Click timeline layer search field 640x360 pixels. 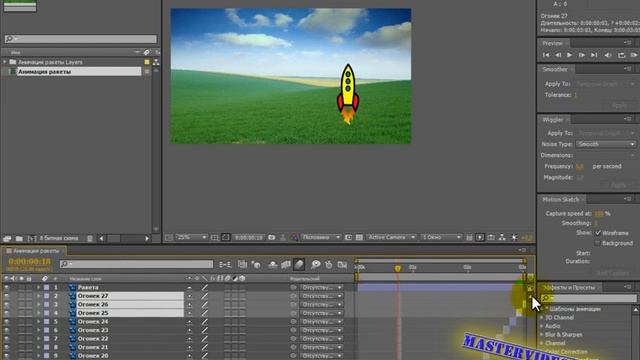pyautogui.click(x=136, y=264)
